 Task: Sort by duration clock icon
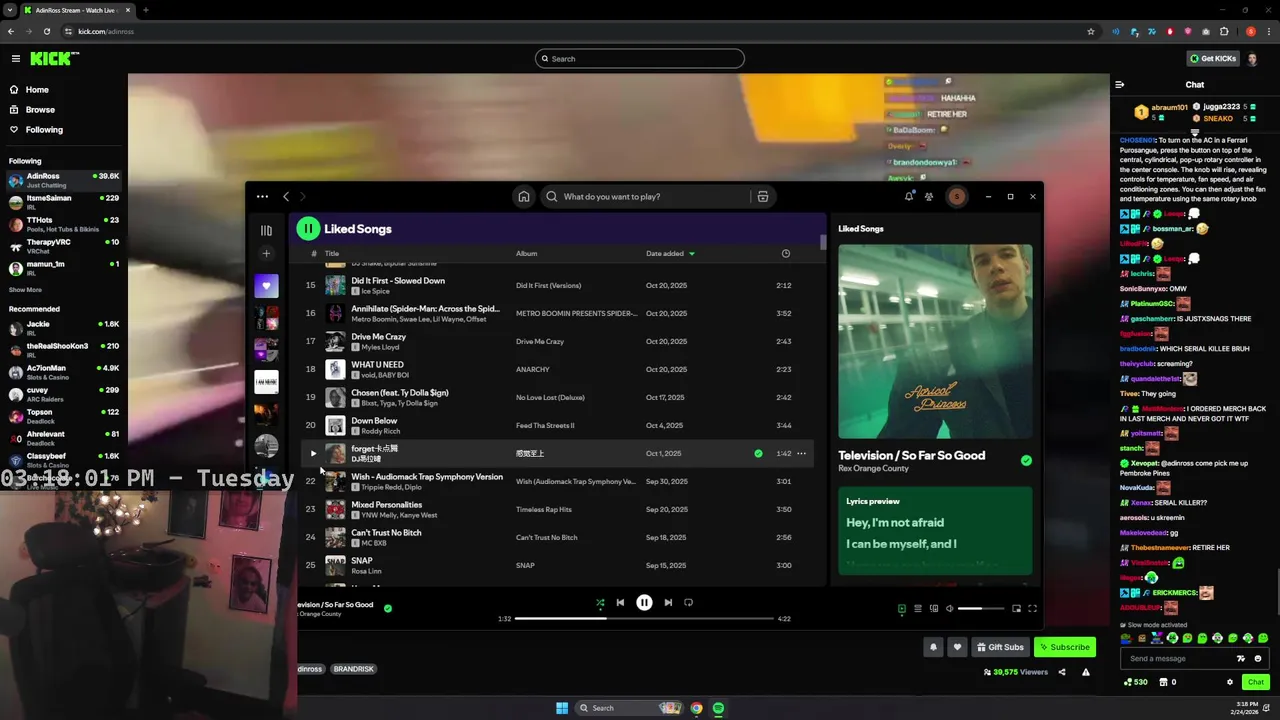pyautogui.click(x=785, y=254)
